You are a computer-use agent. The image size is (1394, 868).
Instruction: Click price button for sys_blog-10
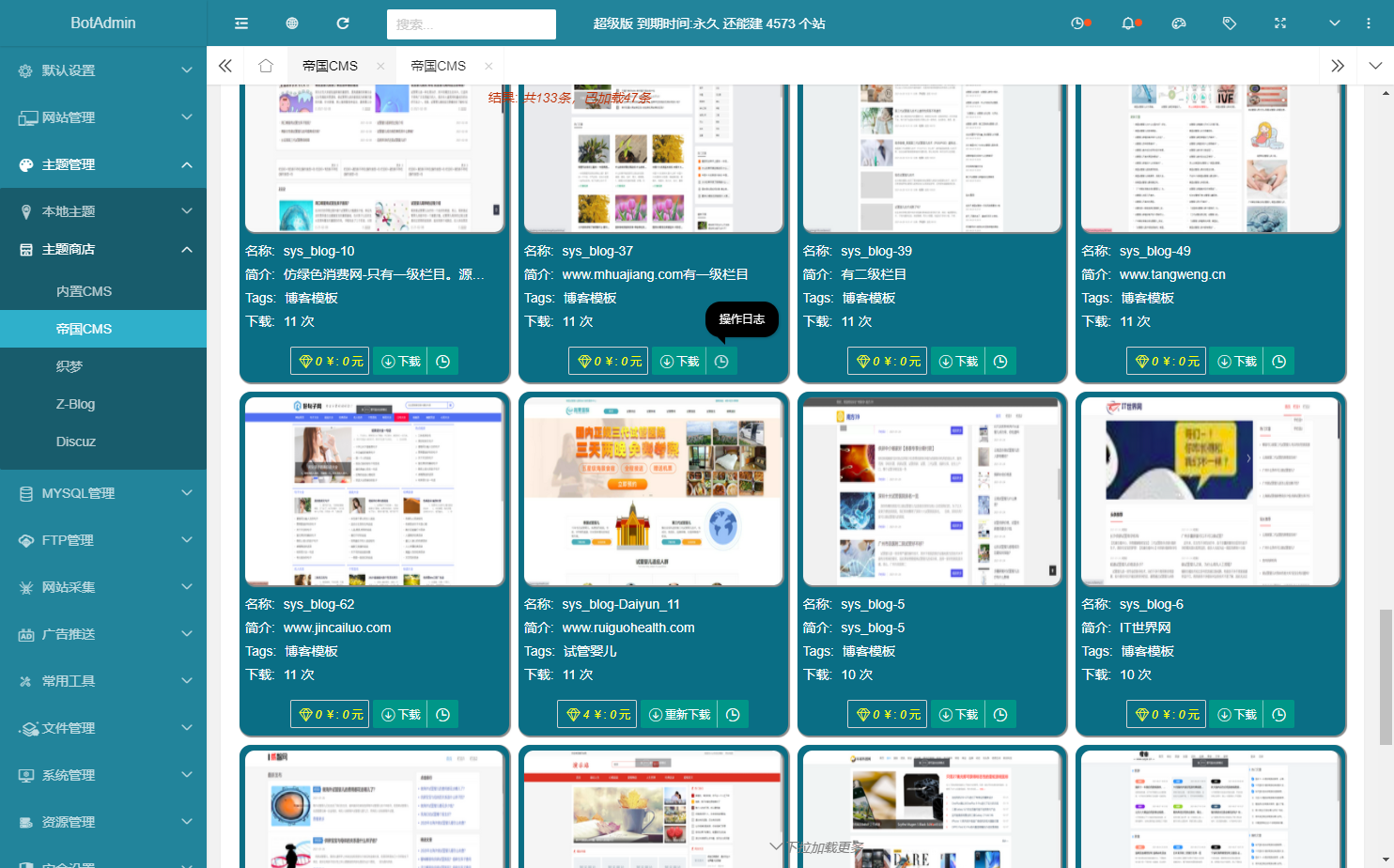[331, 361]
